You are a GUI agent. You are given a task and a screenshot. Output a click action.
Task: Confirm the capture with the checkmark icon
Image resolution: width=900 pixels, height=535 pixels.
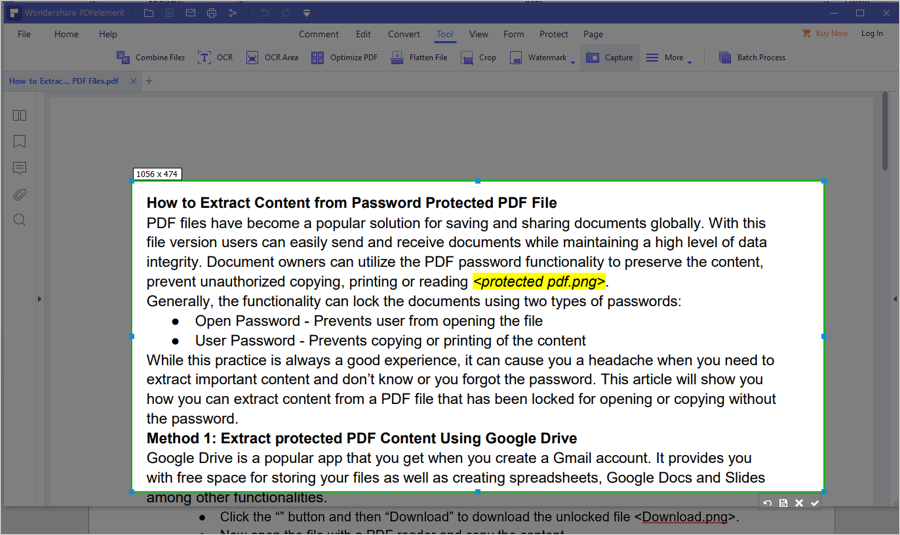click(x=815, y=503)
